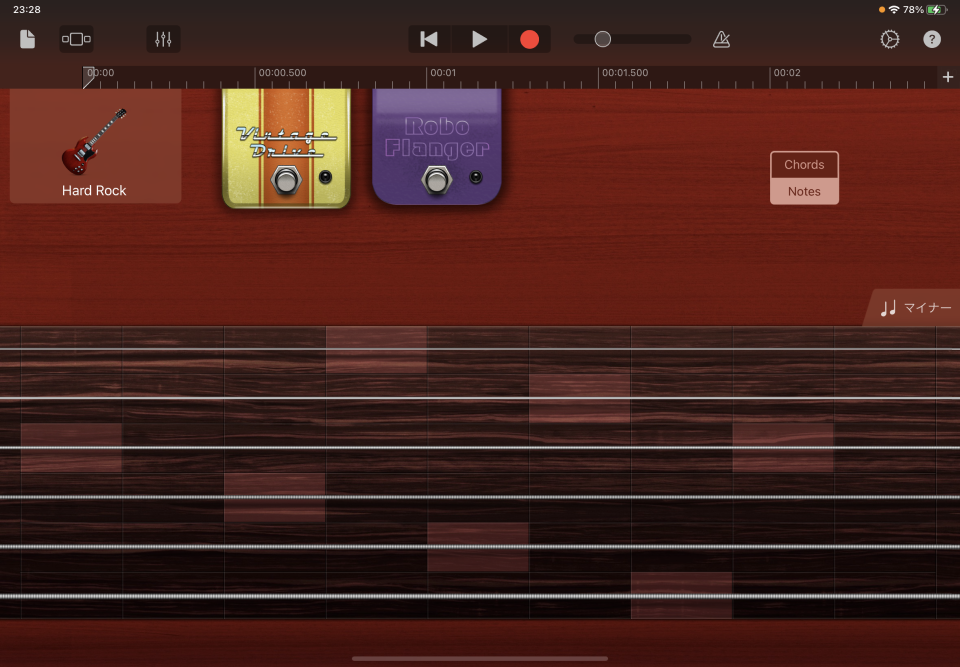960x667 pixels.
Task: Toggle the Vintage Drive pedal footswitch
Action: coord(287,181)
